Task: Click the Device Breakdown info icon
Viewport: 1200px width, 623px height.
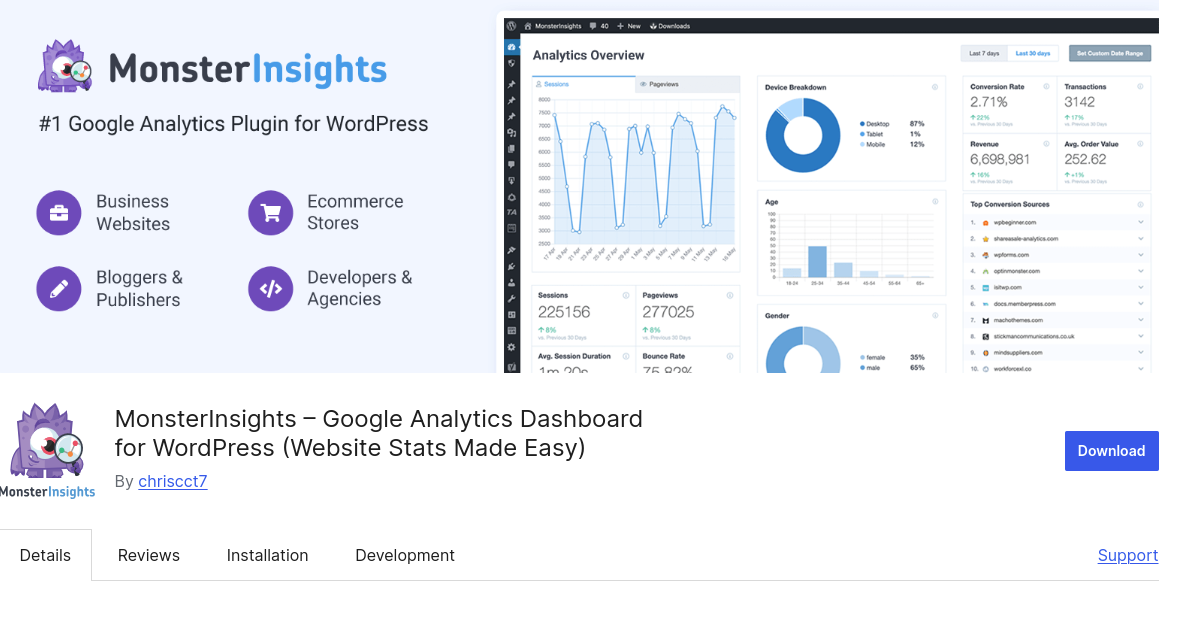Action: point(935,87)
